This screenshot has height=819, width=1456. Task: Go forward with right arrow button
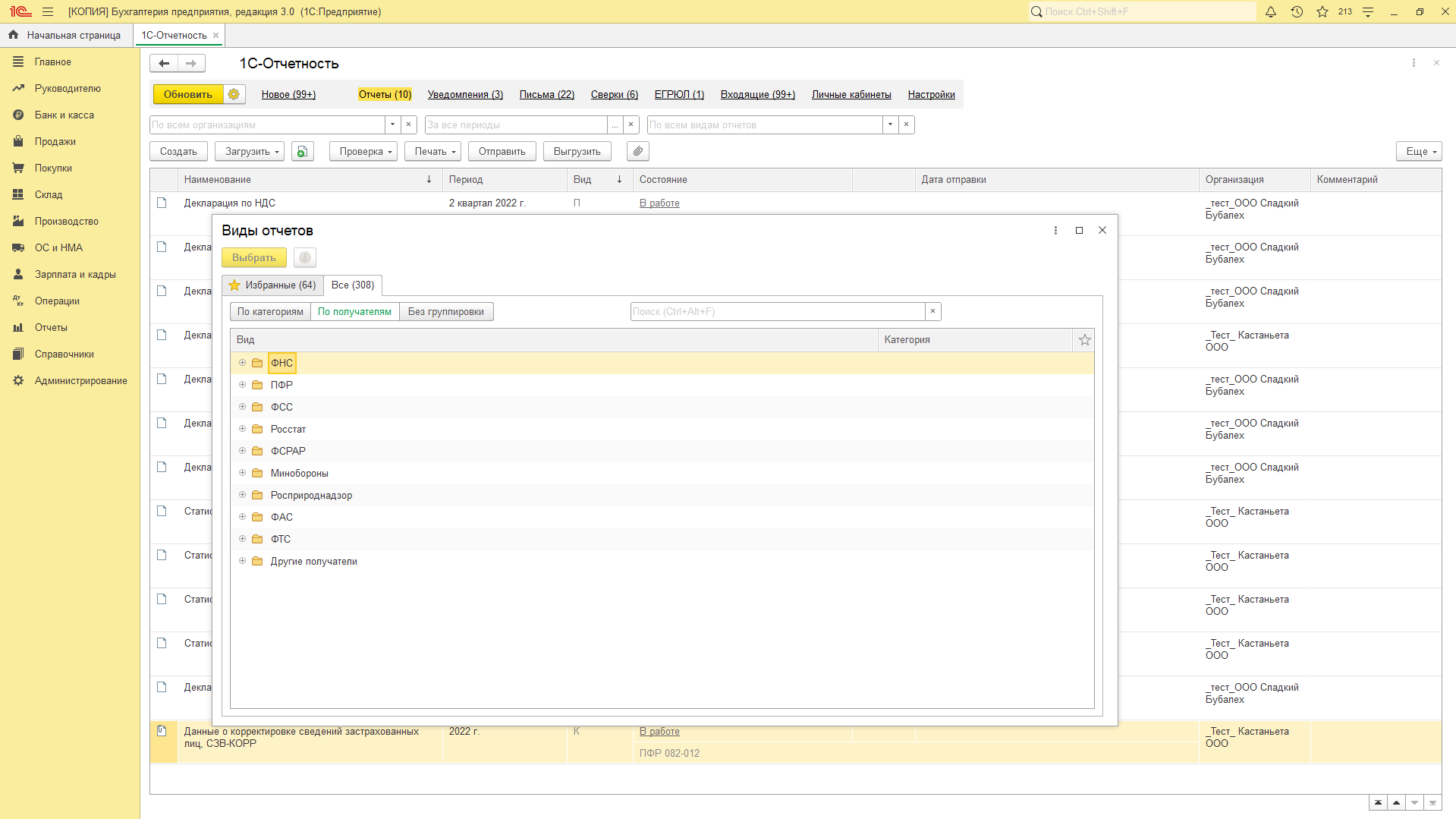[191, 64]
